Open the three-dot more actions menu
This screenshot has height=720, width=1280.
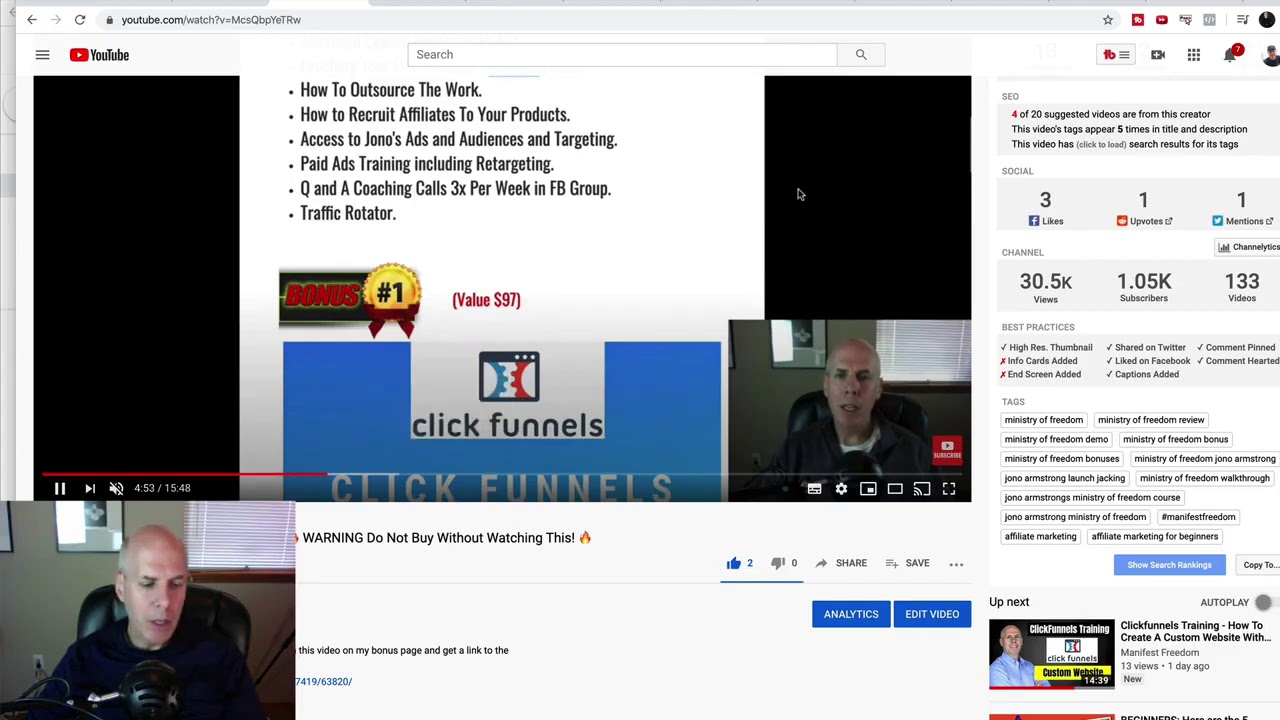point(956,564)
